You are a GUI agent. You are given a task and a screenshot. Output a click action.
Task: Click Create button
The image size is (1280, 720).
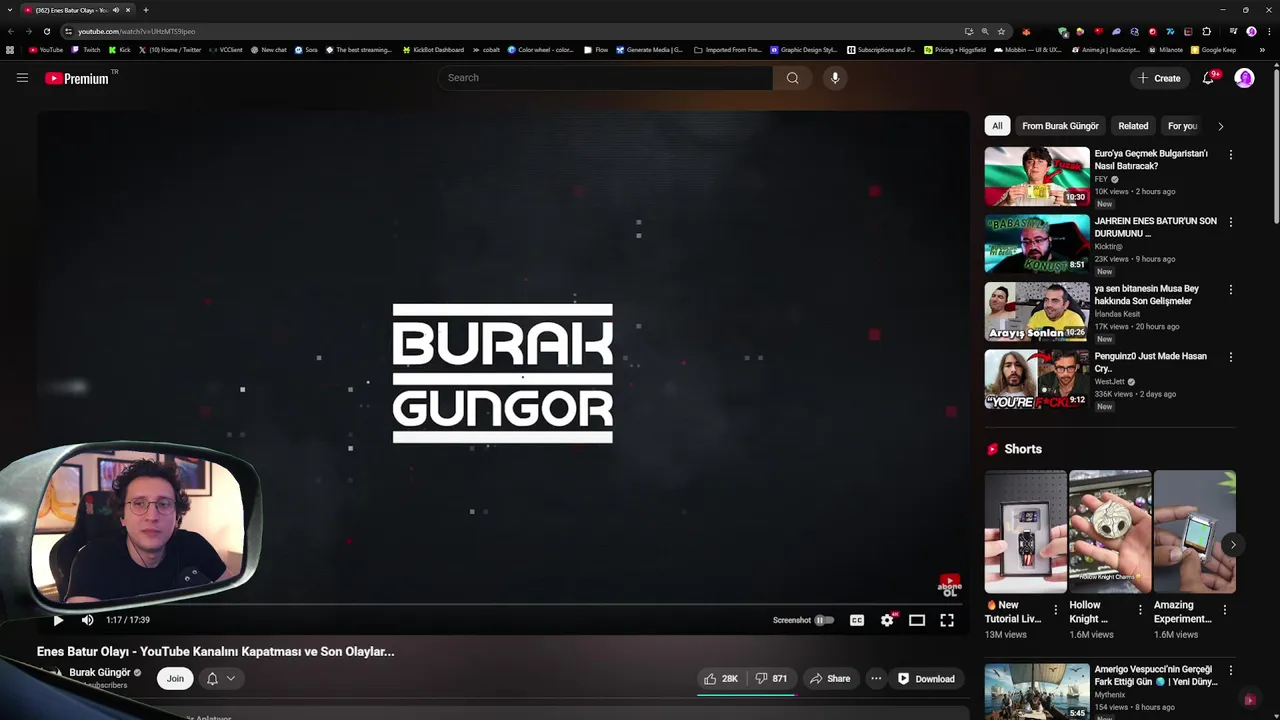pyautogui.click(x=1159, y=78)
